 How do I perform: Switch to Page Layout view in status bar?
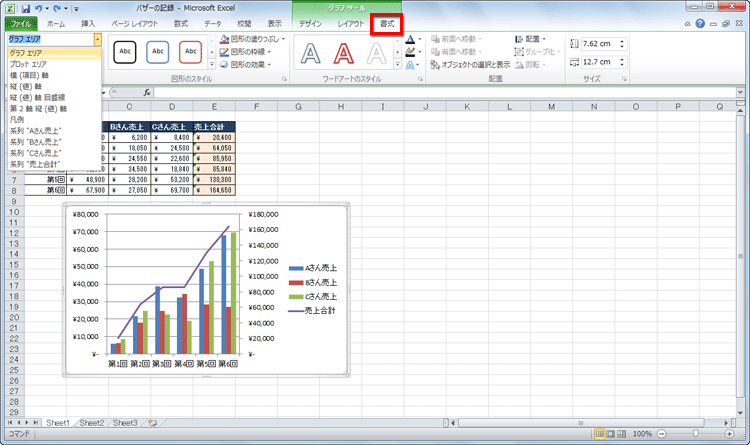[x=613, y=434]
